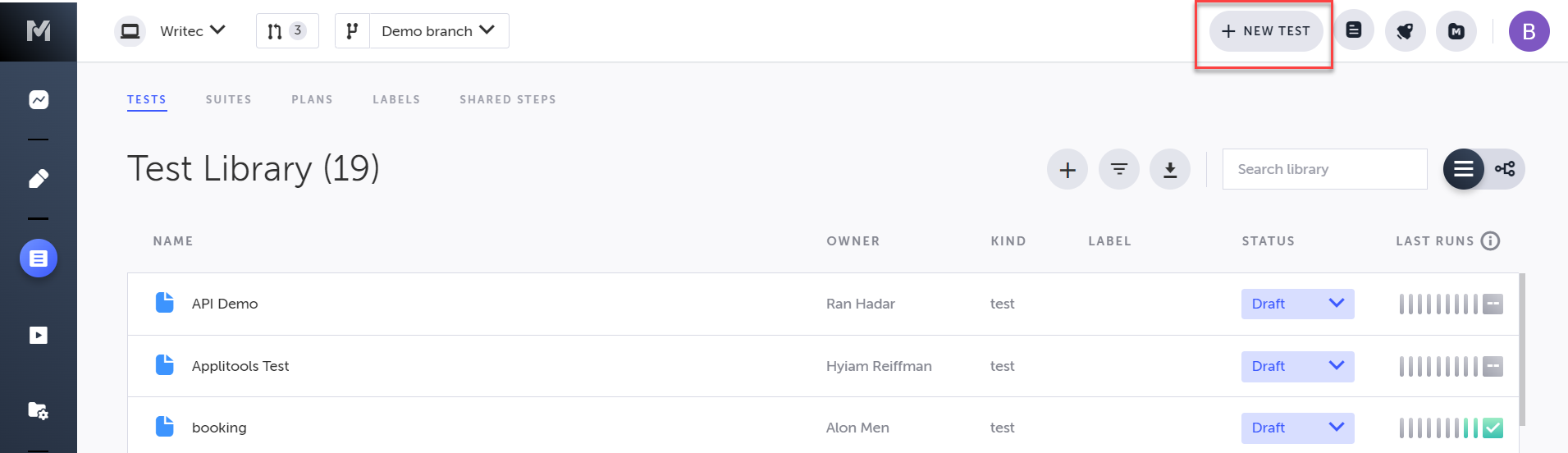Open the pull requests counter showing 3
This screenshot has height=453, width=1568.
tap(286, 31)
